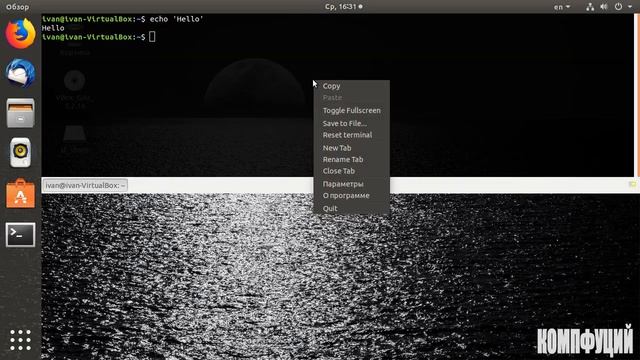Open the network status icon

coord(590,7)
